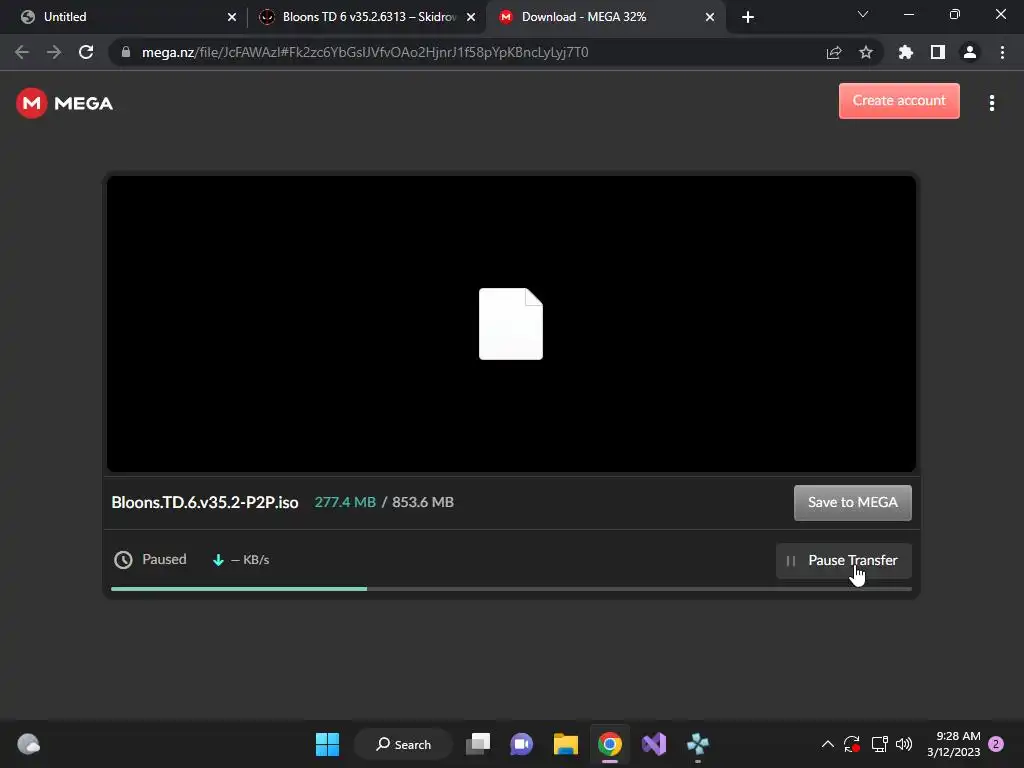Click the KB/s speed readout
The width and height of the screenshot is (1024, 768).
(250, 560)
